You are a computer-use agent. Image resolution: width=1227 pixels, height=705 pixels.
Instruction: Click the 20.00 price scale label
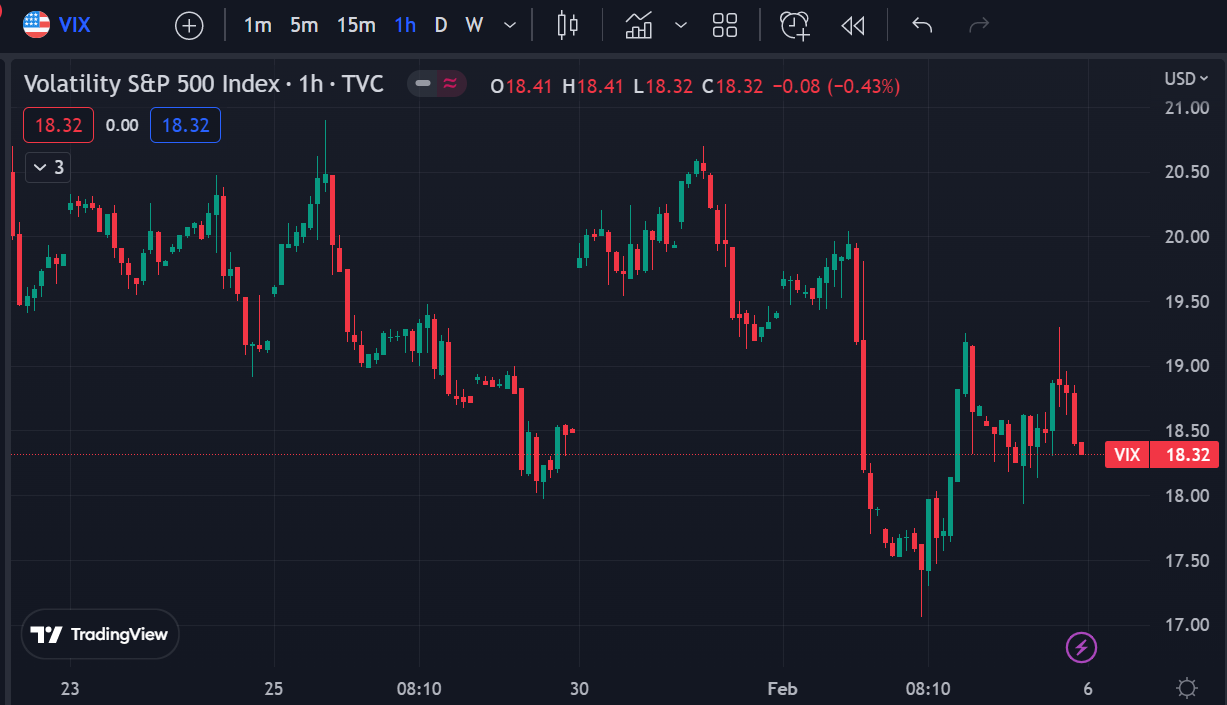pos(1187,237)
